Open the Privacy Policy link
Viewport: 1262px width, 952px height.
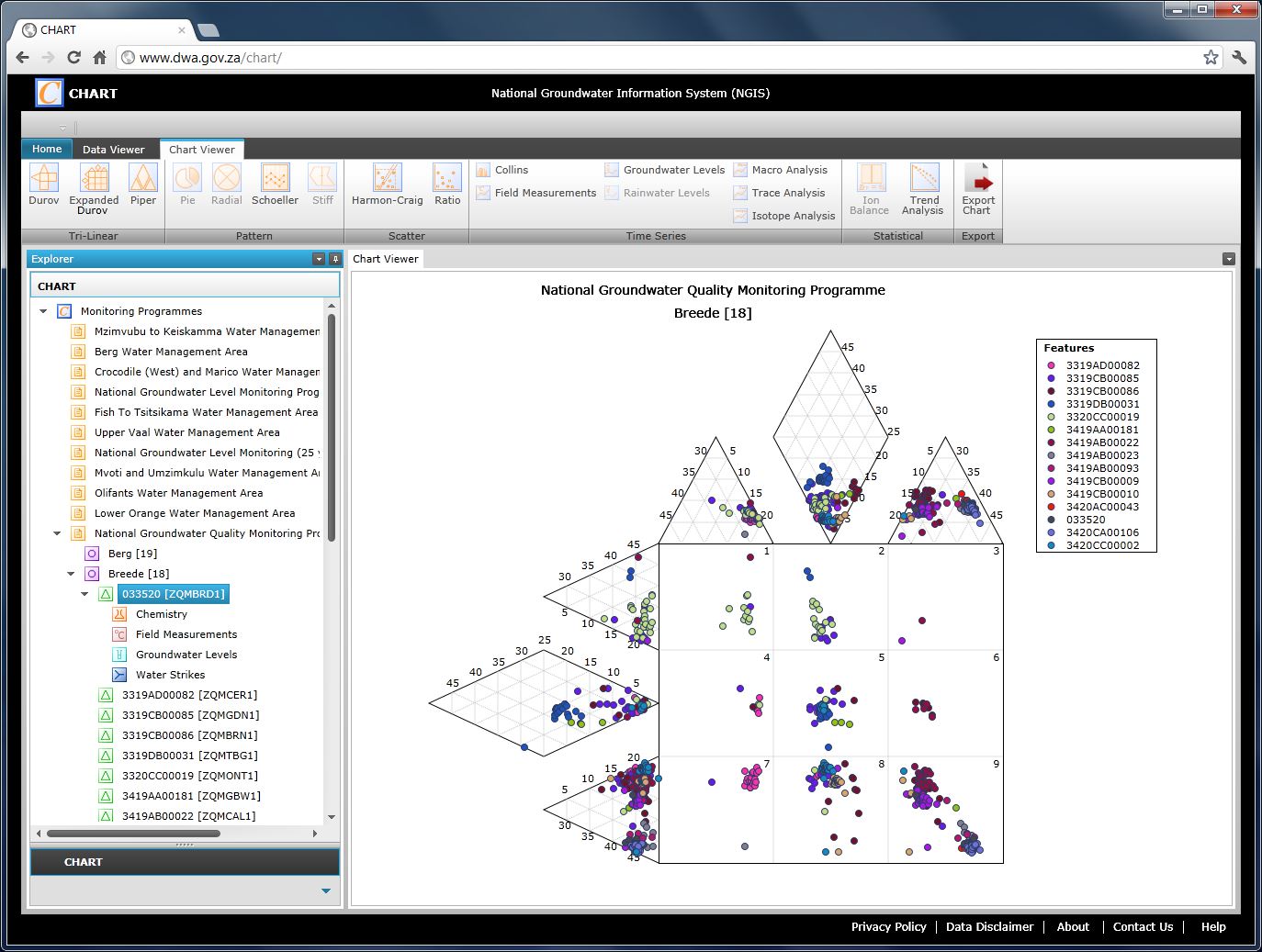click(x=888, y=927)
